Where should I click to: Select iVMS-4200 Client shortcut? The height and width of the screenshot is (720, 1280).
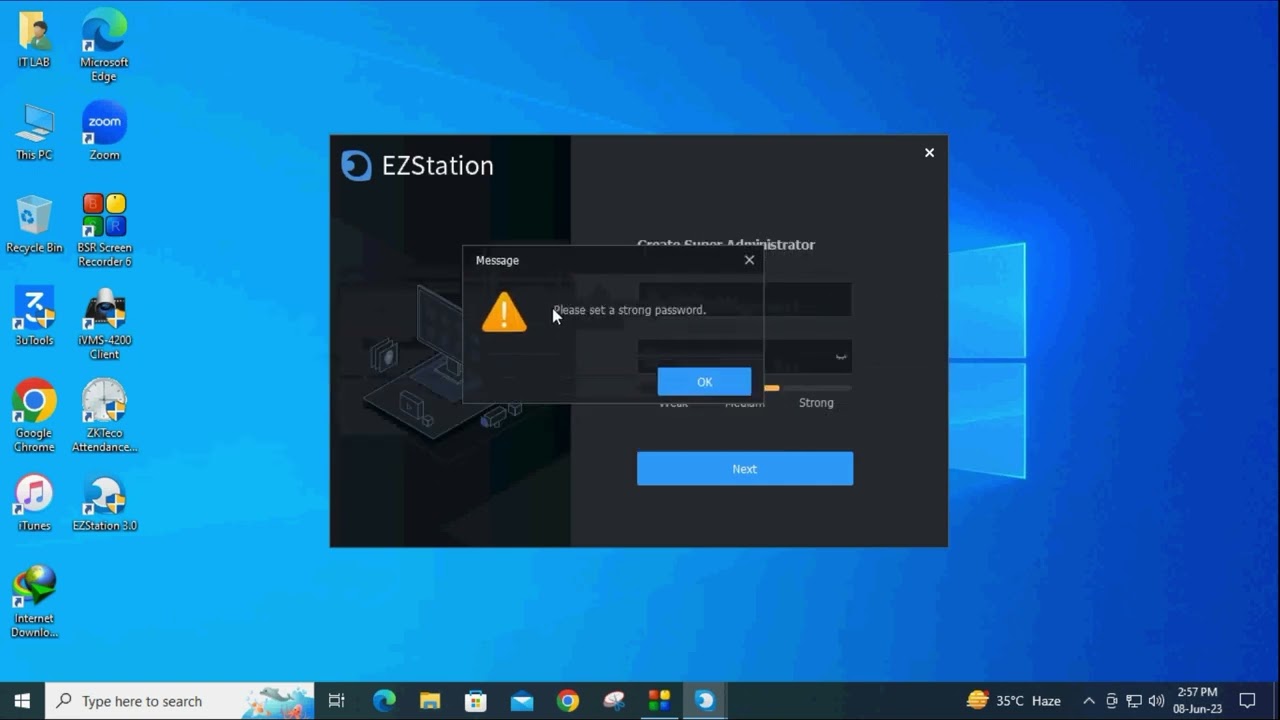point(104,324)
